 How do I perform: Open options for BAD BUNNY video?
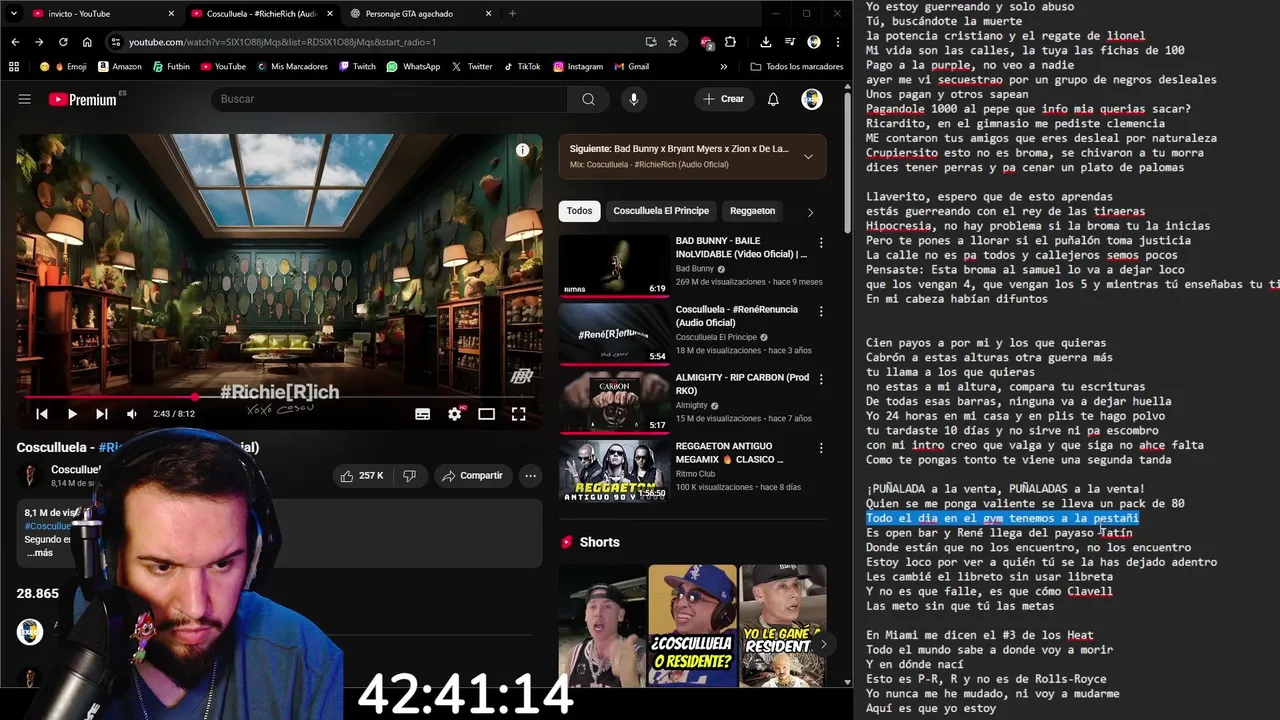821,243
